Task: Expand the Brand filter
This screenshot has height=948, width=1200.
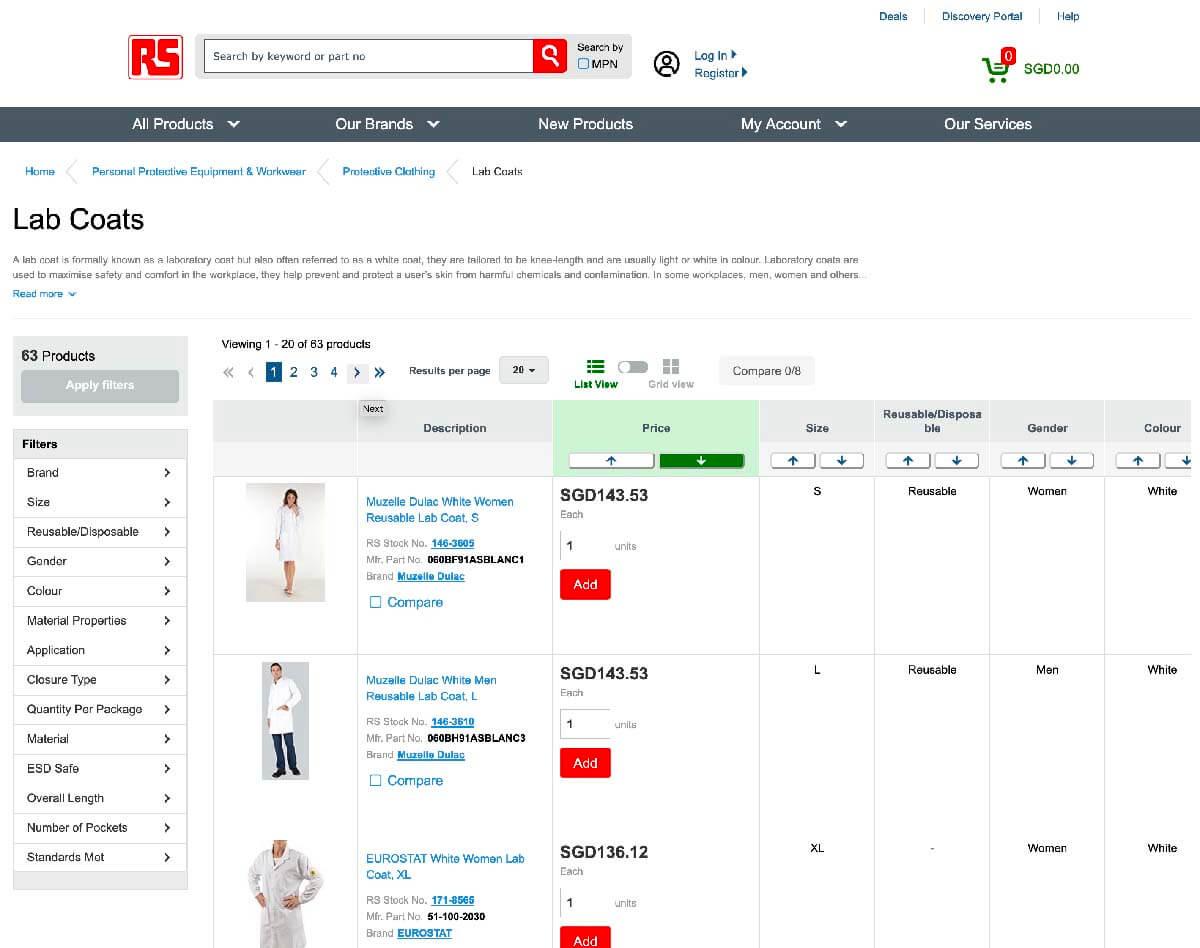Action: pos(99,473)
